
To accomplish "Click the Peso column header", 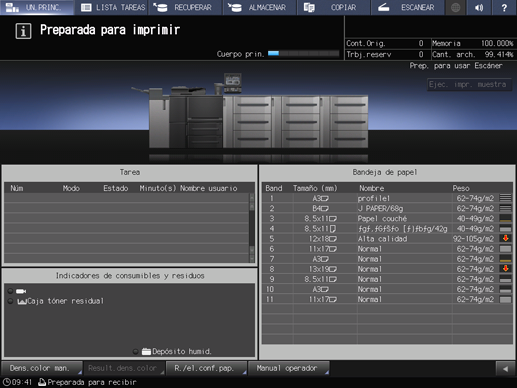I will (461, 188).
